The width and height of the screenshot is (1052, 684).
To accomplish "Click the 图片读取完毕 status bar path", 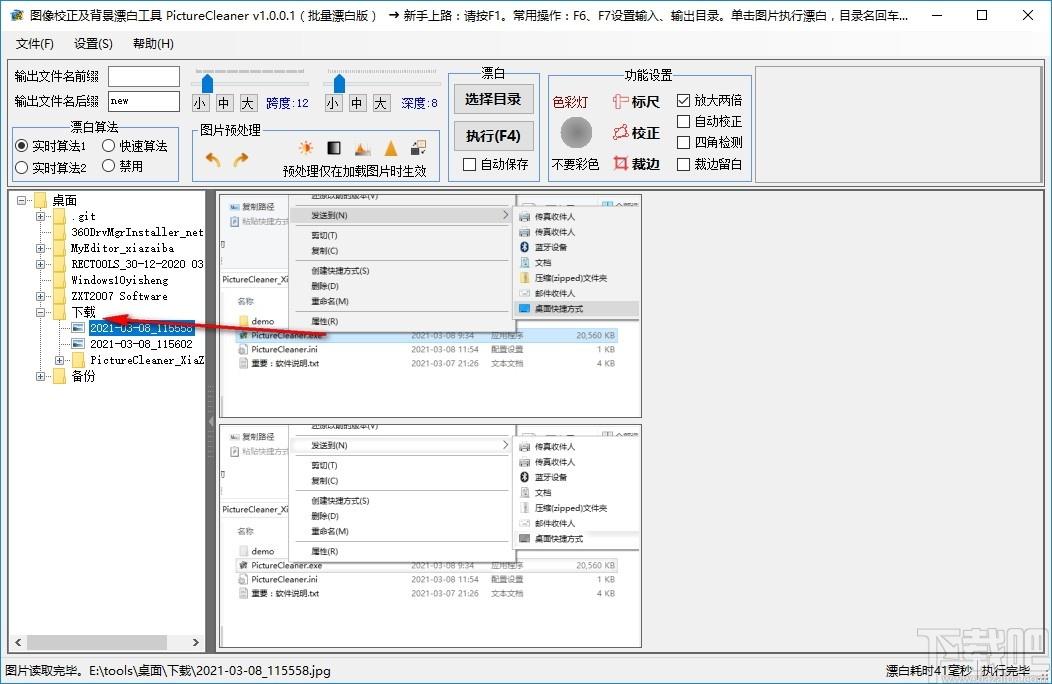I will [168, 671].
